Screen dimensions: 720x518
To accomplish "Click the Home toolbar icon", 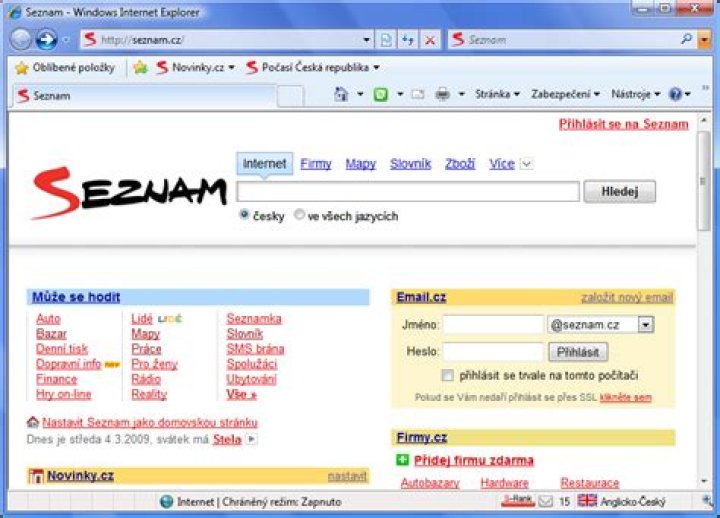I will pyautogui.click(x=341, y=94).
